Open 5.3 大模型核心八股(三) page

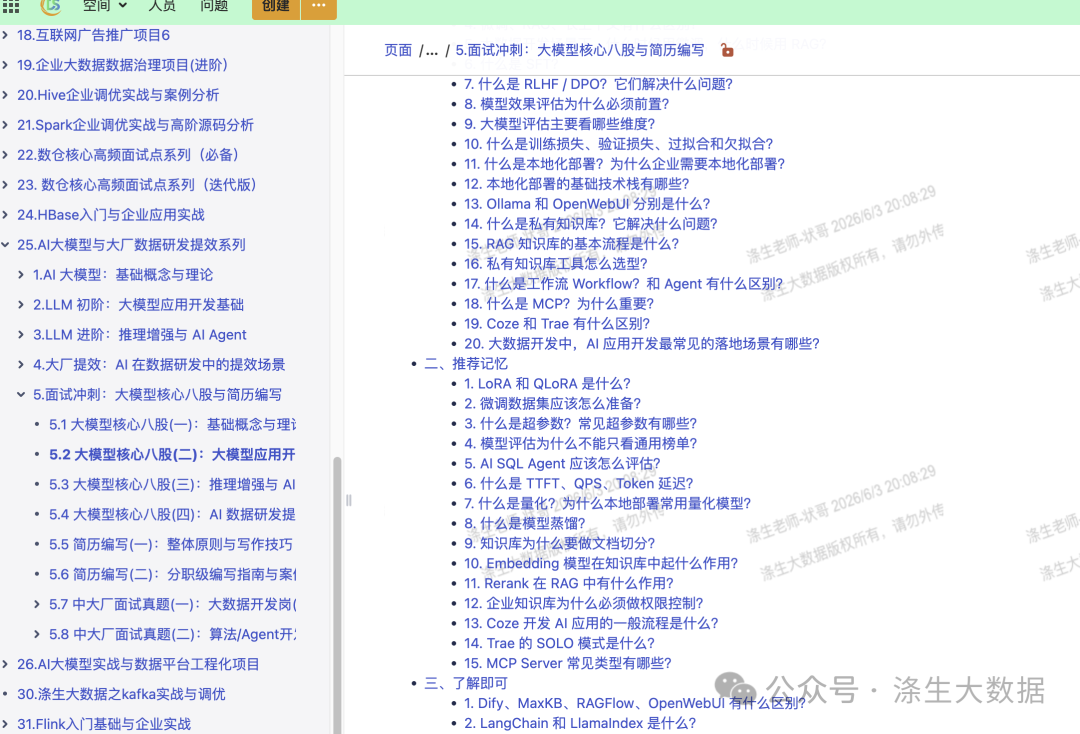coord(172,484)
